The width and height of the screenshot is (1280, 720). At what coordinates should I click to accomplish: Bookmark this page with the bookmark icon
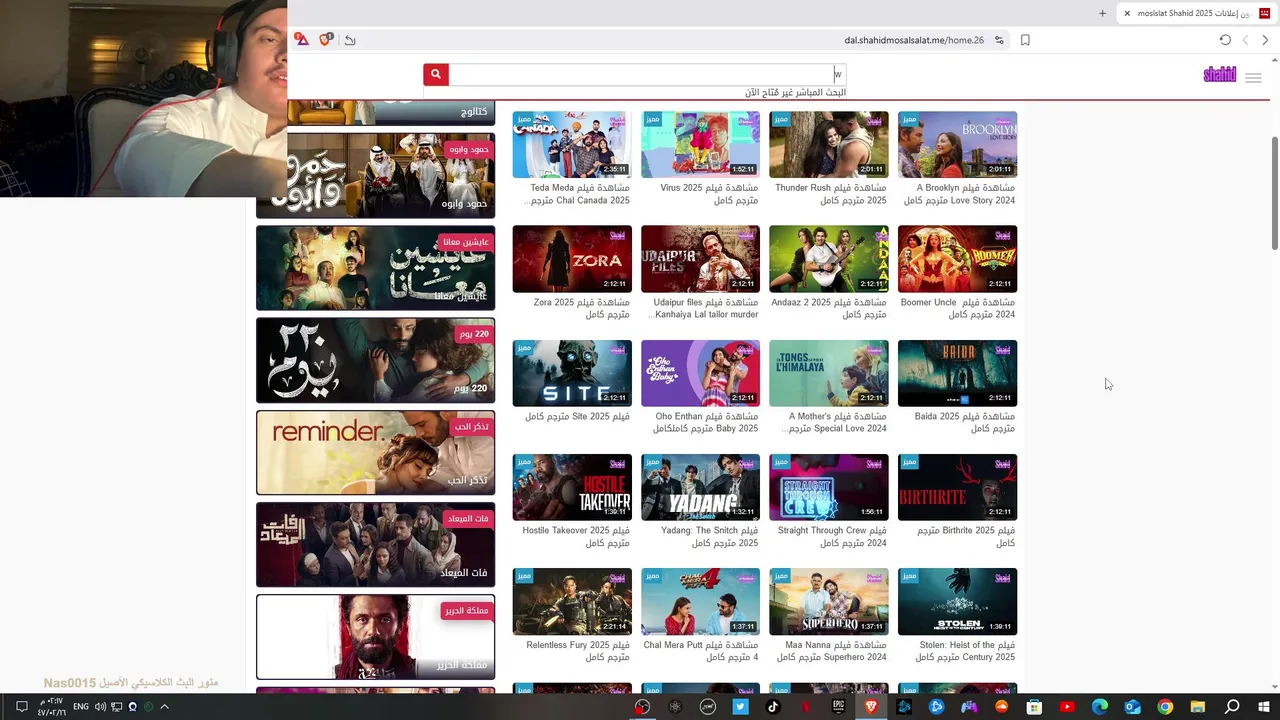(x=1025, y=40)
